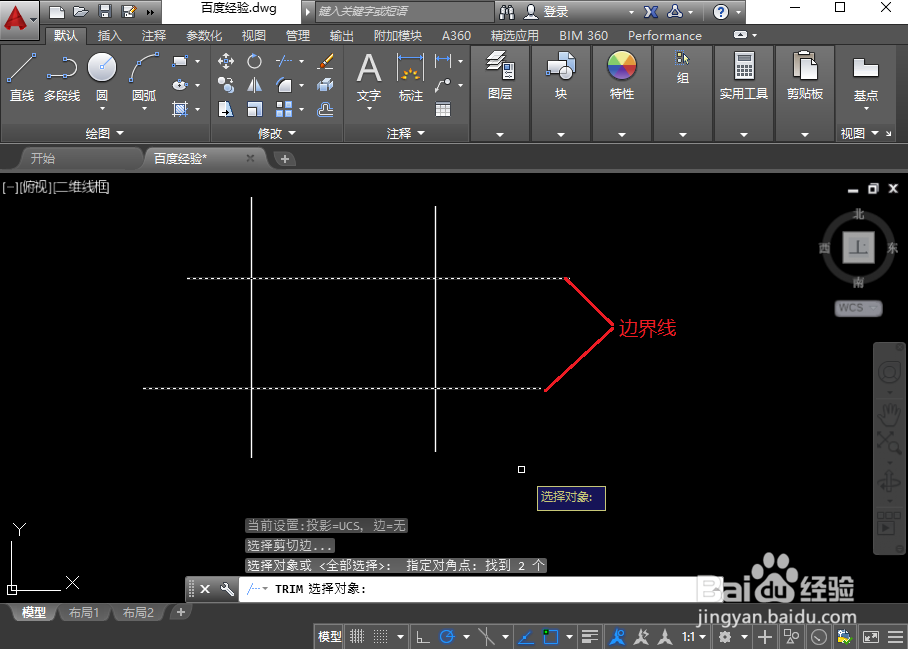The width and height of the screenshot is (908, 649).
Task: Switch to the Layout1 (布局1) tab
Action: pyautogui.click(x=84, y=612)
